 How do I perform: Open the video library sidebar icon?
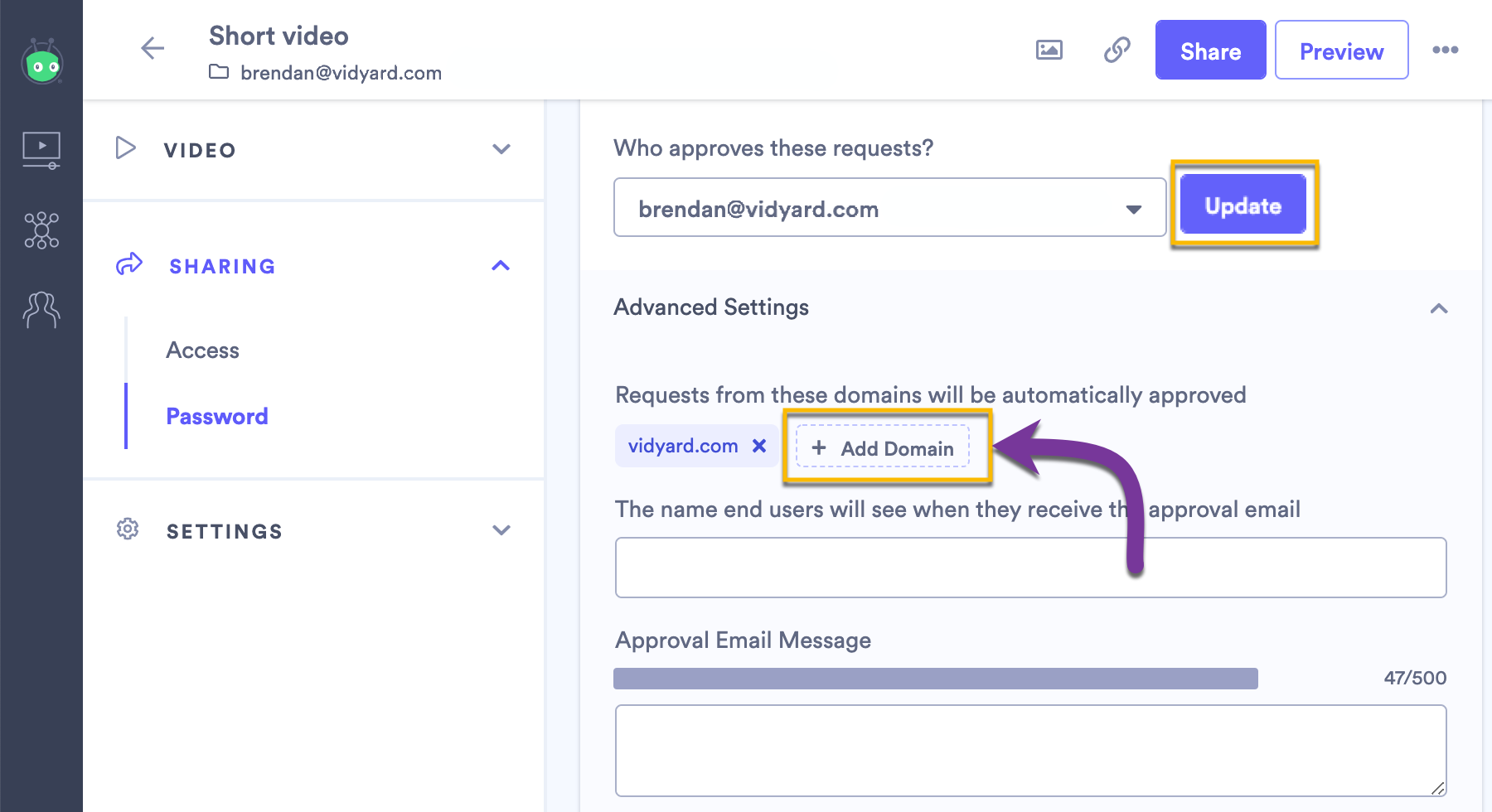click(x=41, y=151)
